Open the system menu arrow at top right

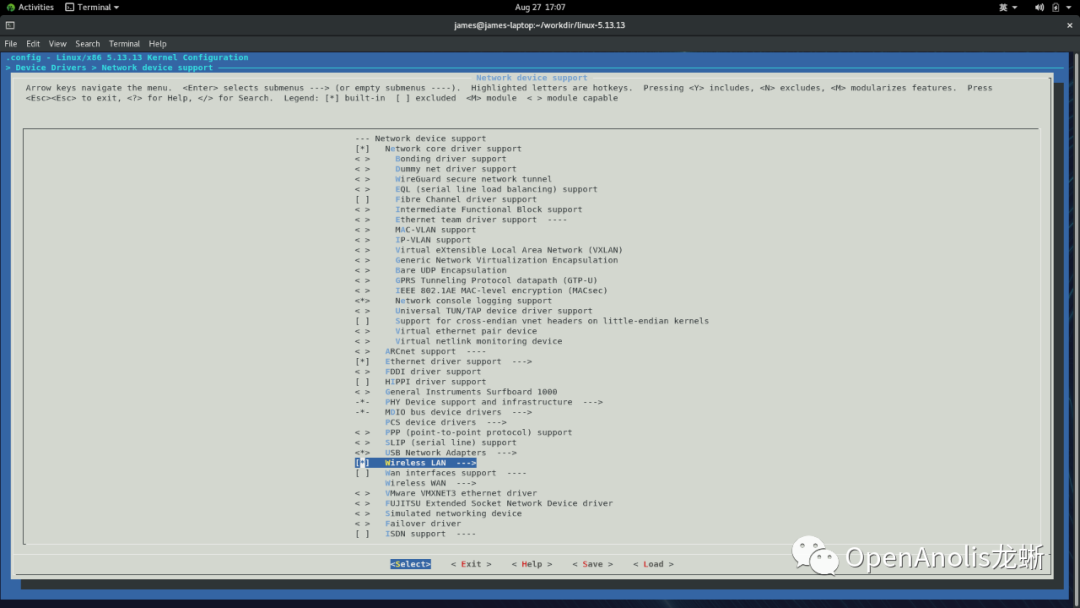pos(1069,8)
